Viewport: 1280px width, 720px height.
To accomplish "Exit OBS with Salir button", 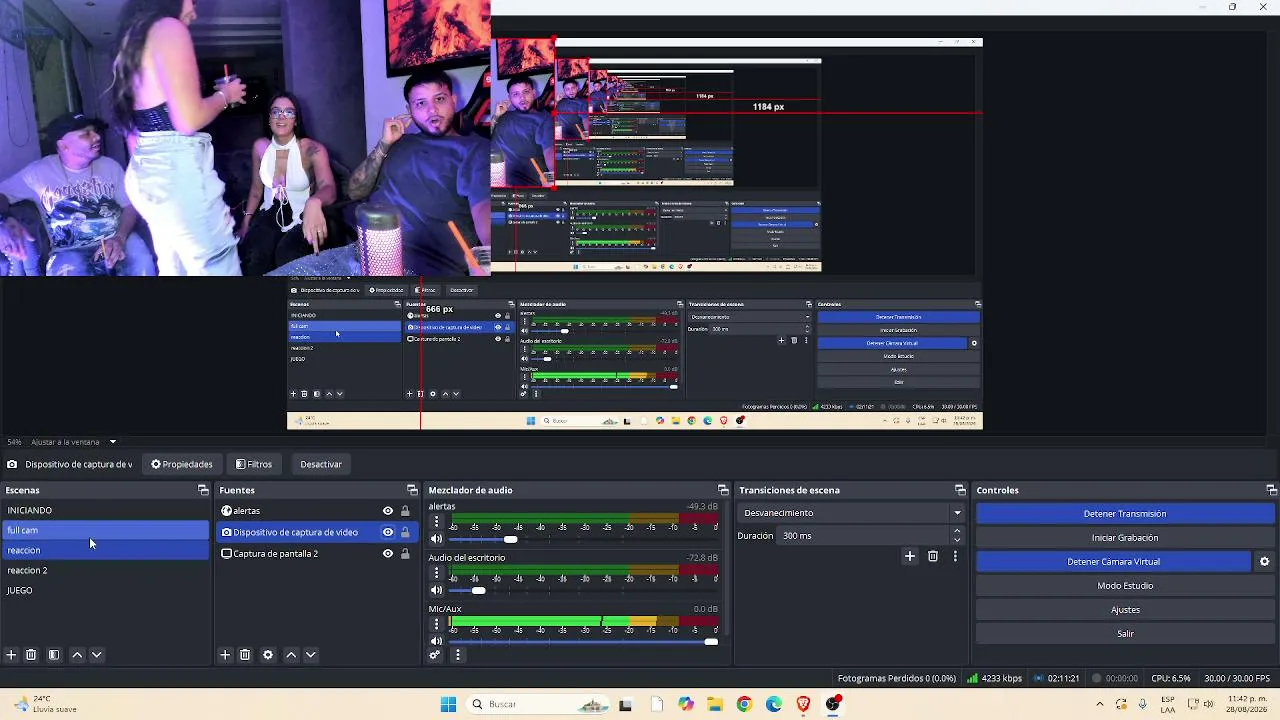I will click(x=1125, y=634).
